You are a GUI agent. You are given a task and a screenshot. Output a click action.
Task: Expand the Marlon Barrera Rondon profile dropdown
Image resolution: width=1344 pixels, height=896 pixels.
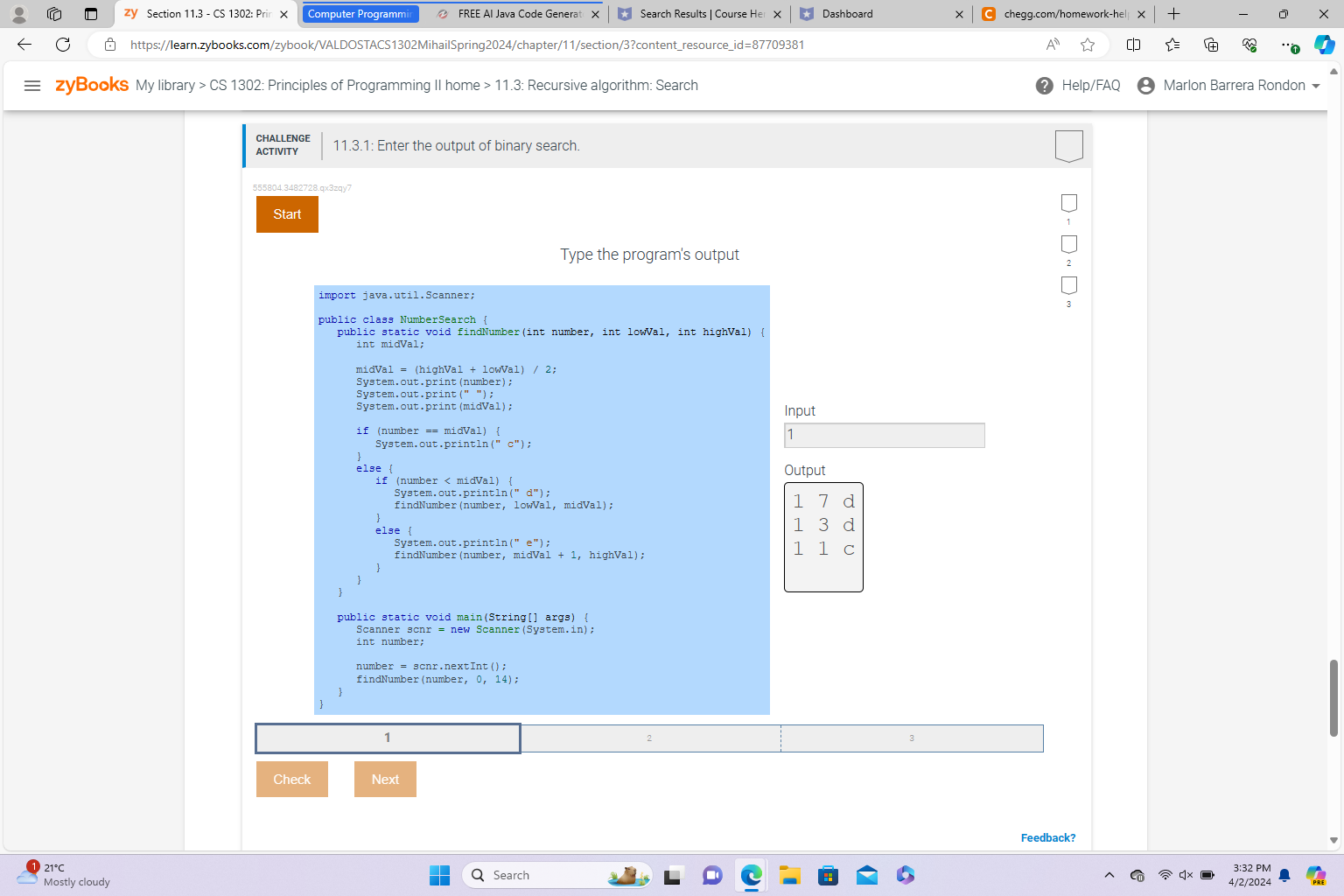pos(1229,85)
